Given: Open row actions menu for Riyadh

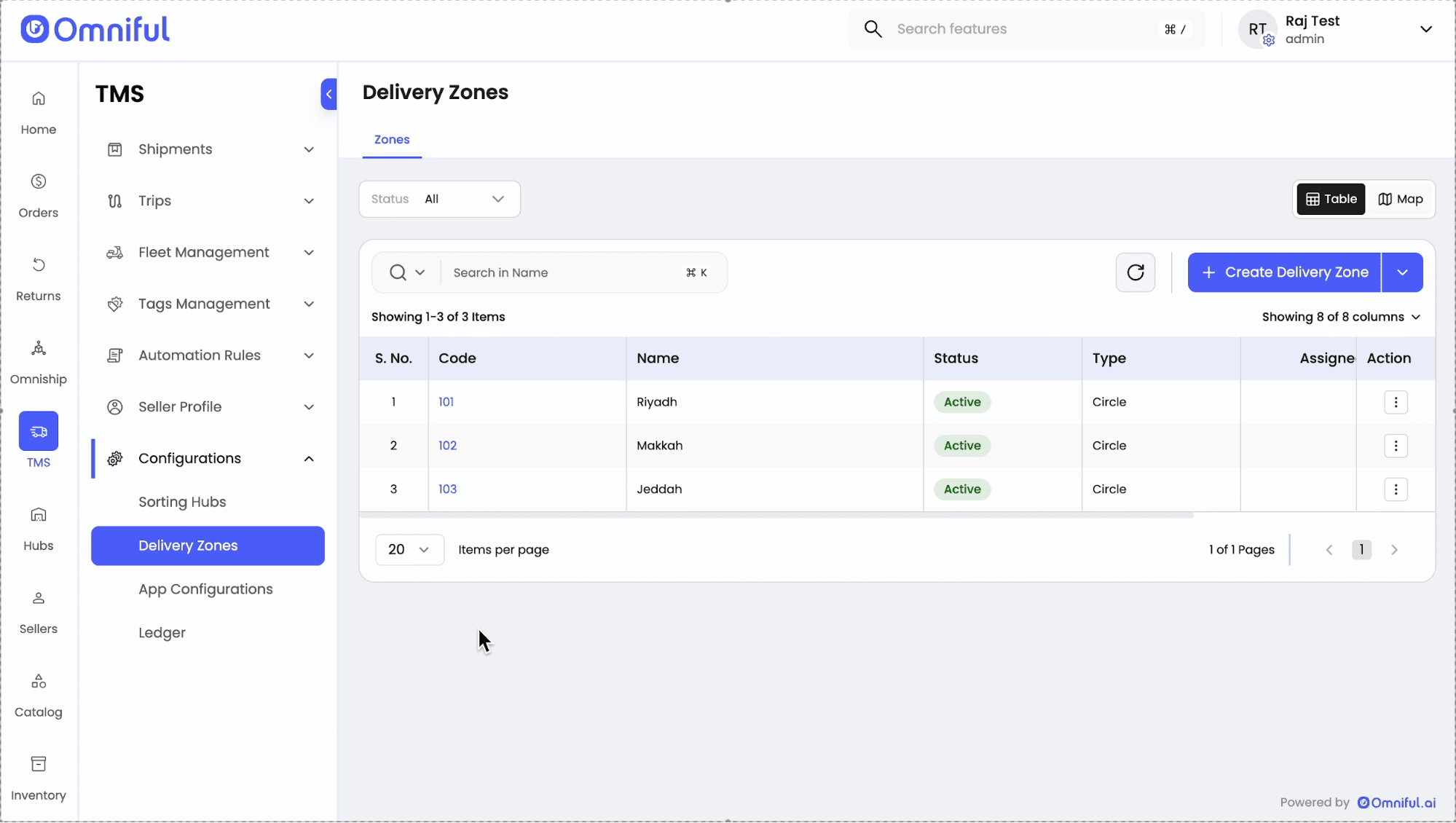Looking at the screenshot, I should pos(1395,402).
